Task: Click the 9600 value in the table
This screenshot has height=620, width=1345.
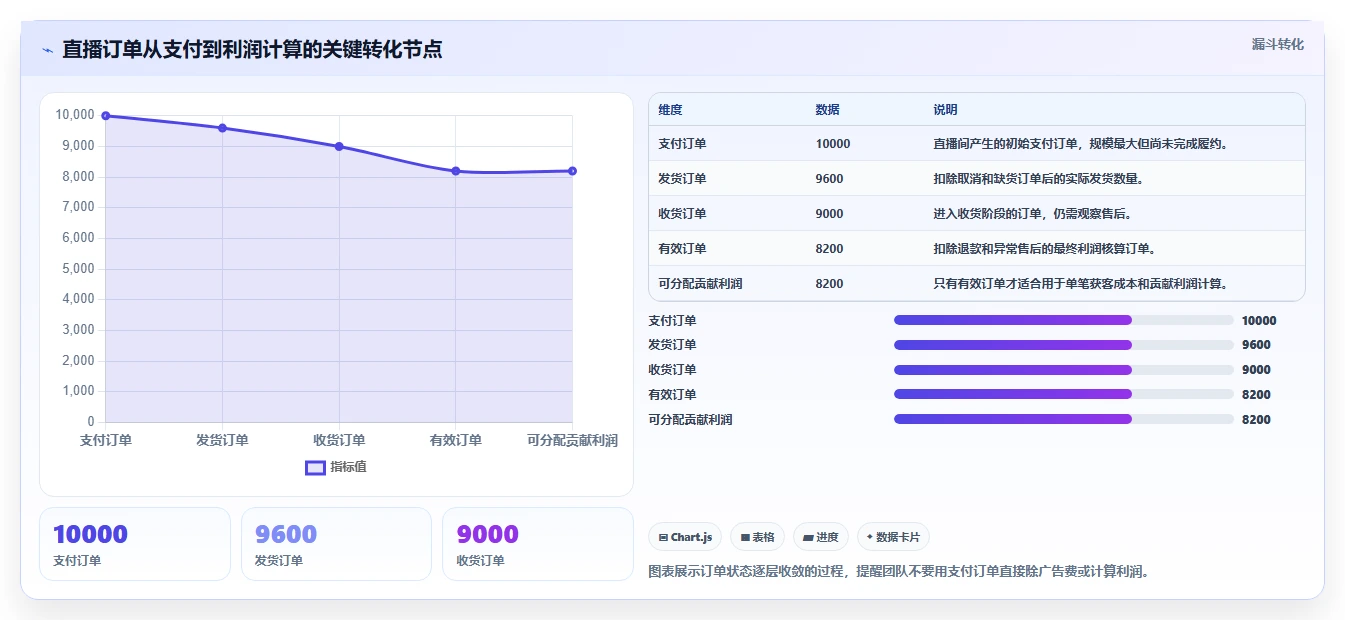Action: 829,179
